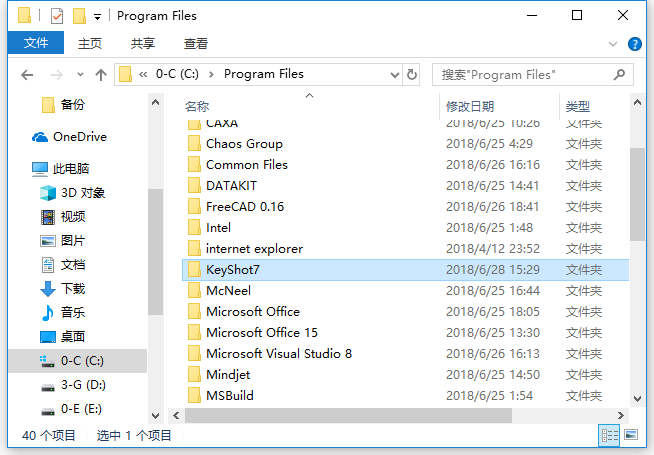
Task: Select the MSBuild folder name
Action: pos(230,396)
